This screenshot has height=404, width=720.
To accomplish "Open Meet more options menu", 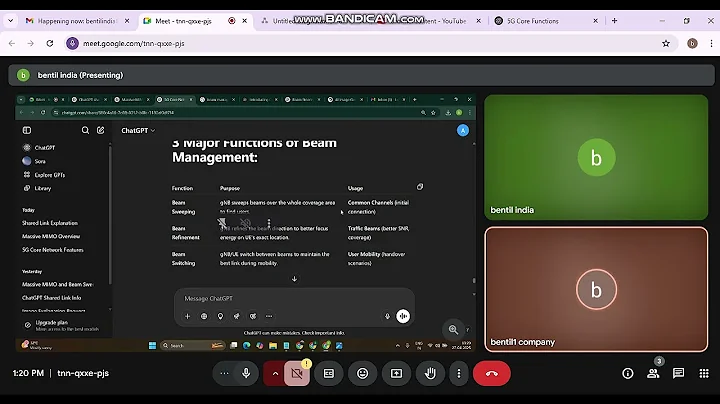I will click(459, 373).
